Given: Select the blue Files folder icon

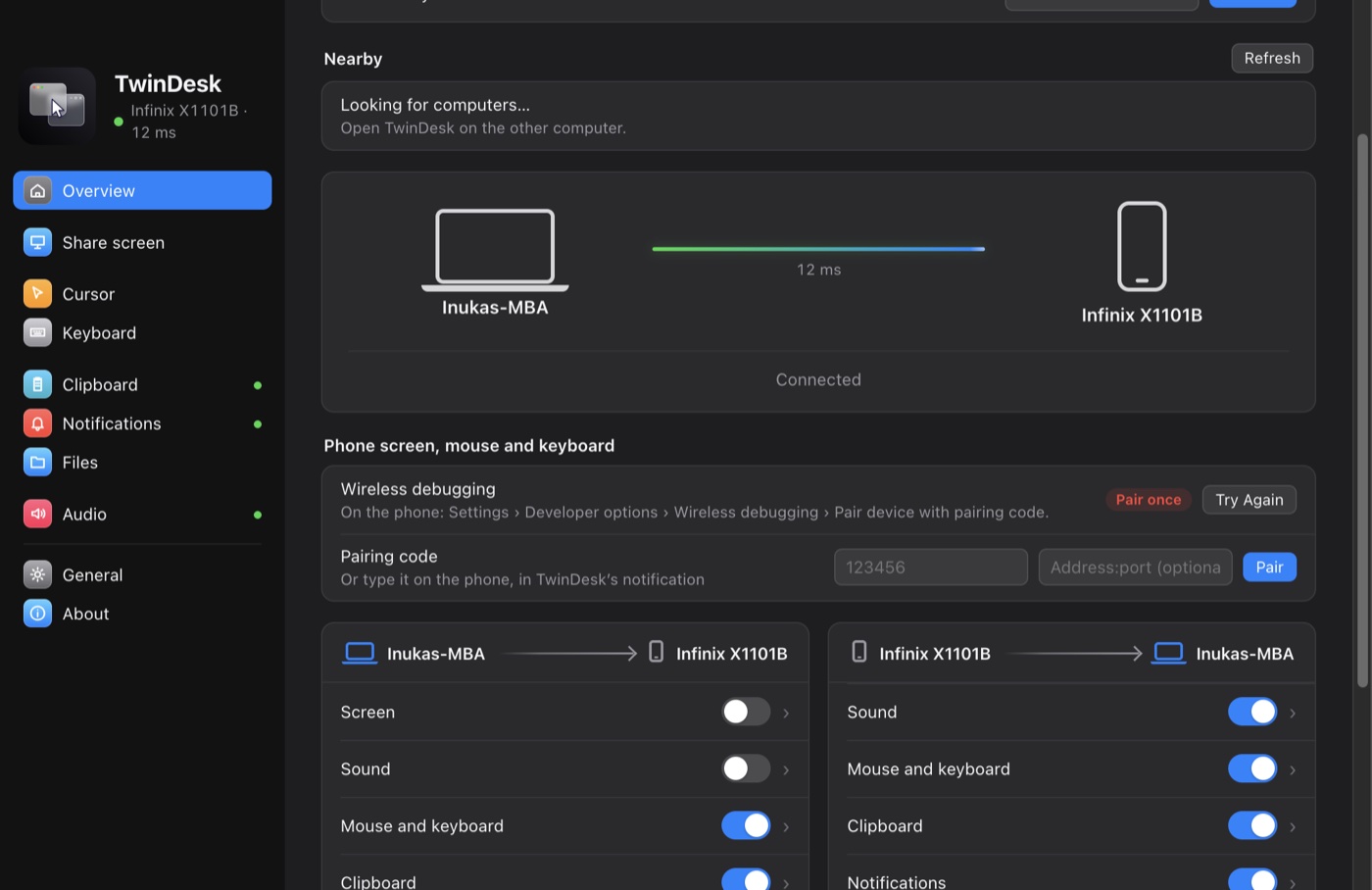Looking at the screenshot, I should 37,463.
